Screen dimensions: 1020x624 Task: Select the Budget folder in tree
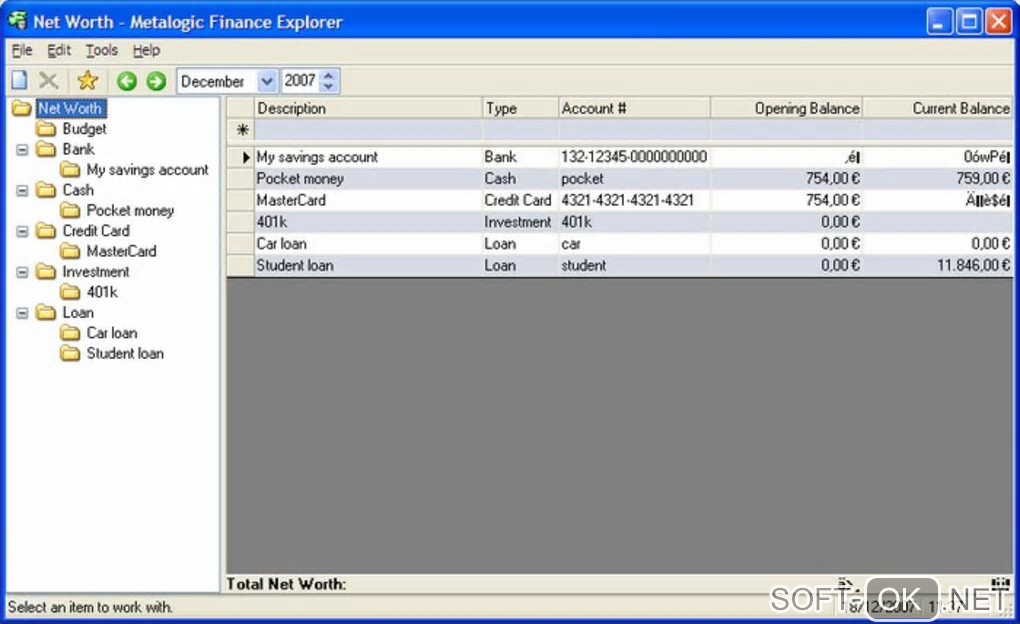(85, 129)
